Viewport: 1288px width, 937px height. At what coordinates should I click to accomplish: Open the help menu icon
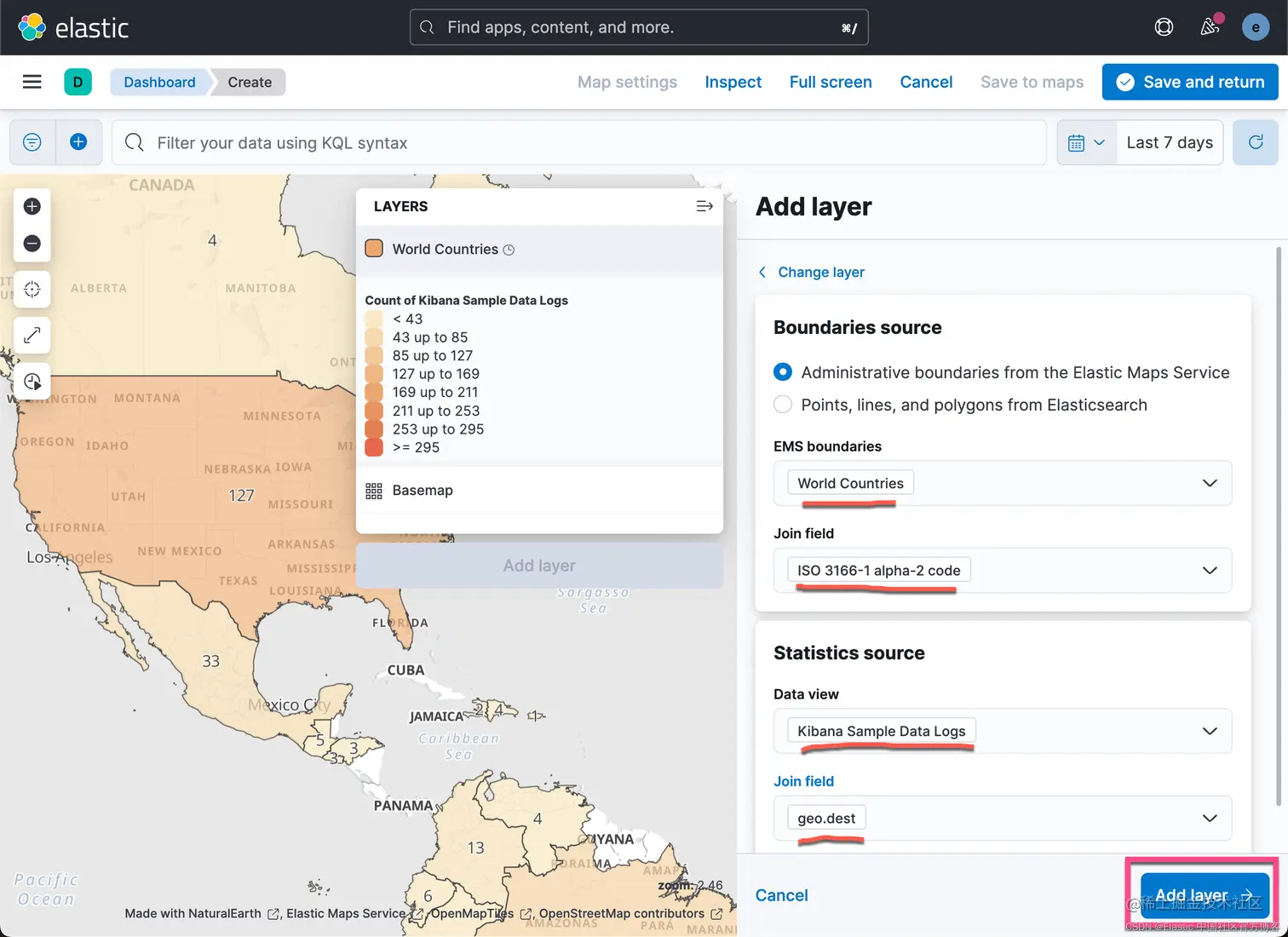[x=1164, y=27]
